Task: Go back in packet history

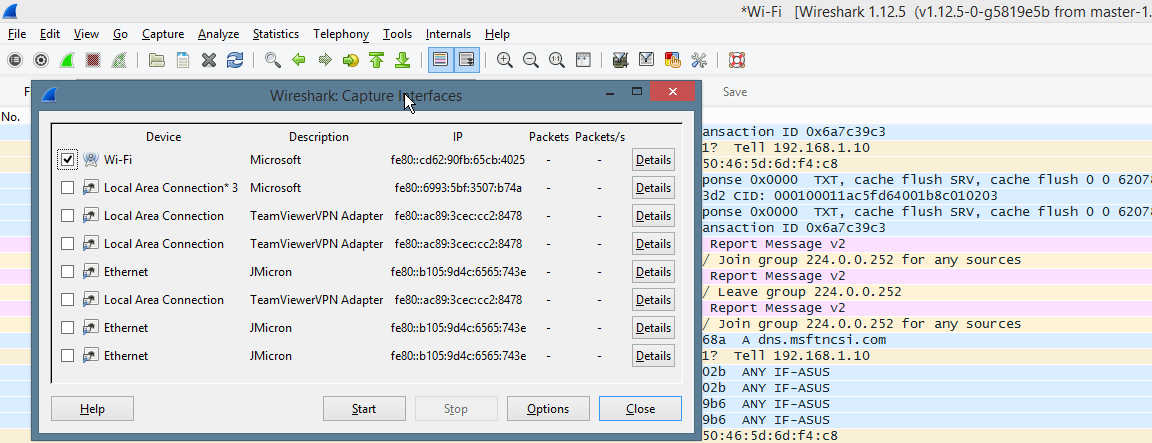Action: [298, 60]
